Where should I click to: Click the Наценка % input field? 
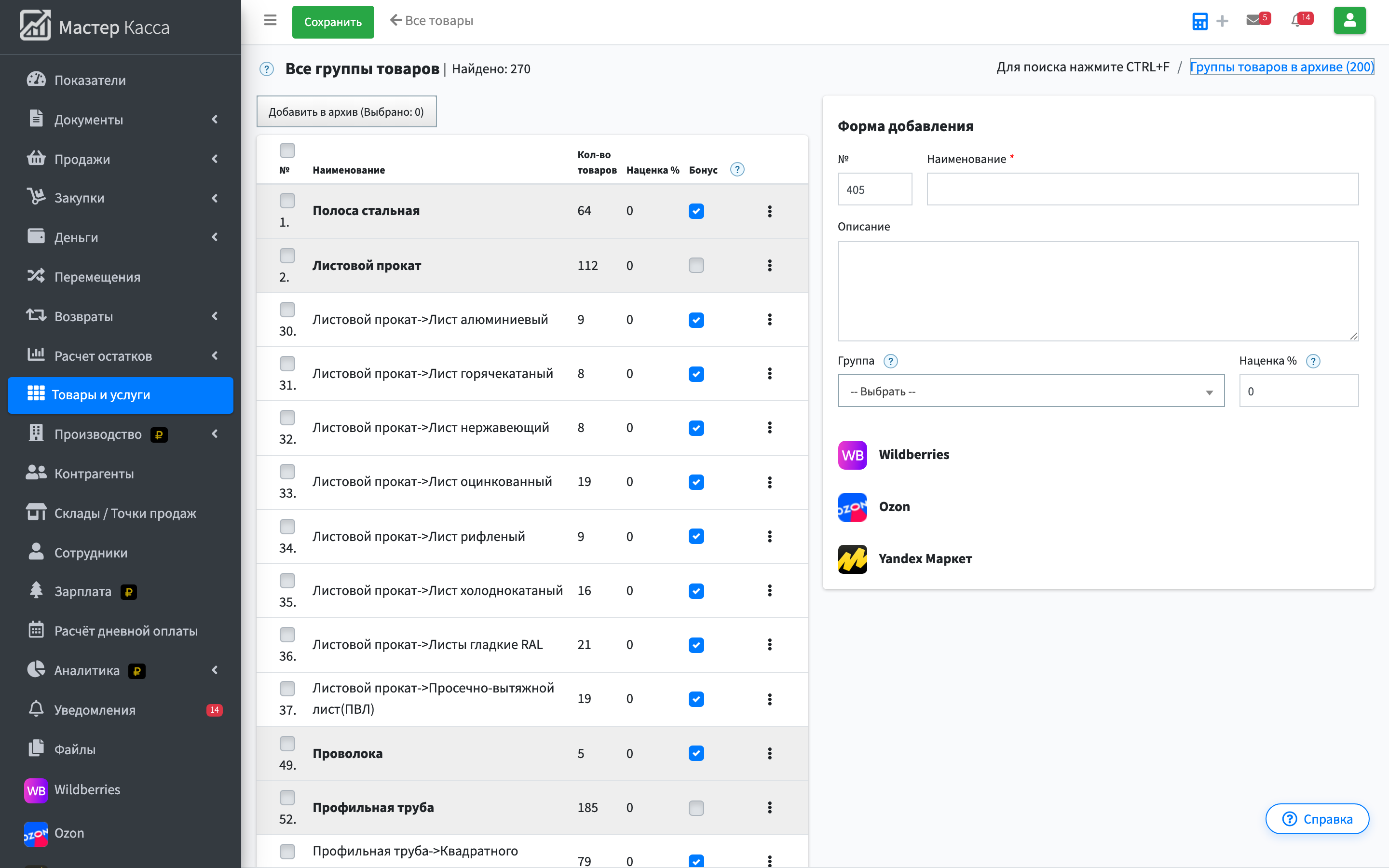click(x=1298, y=391)
